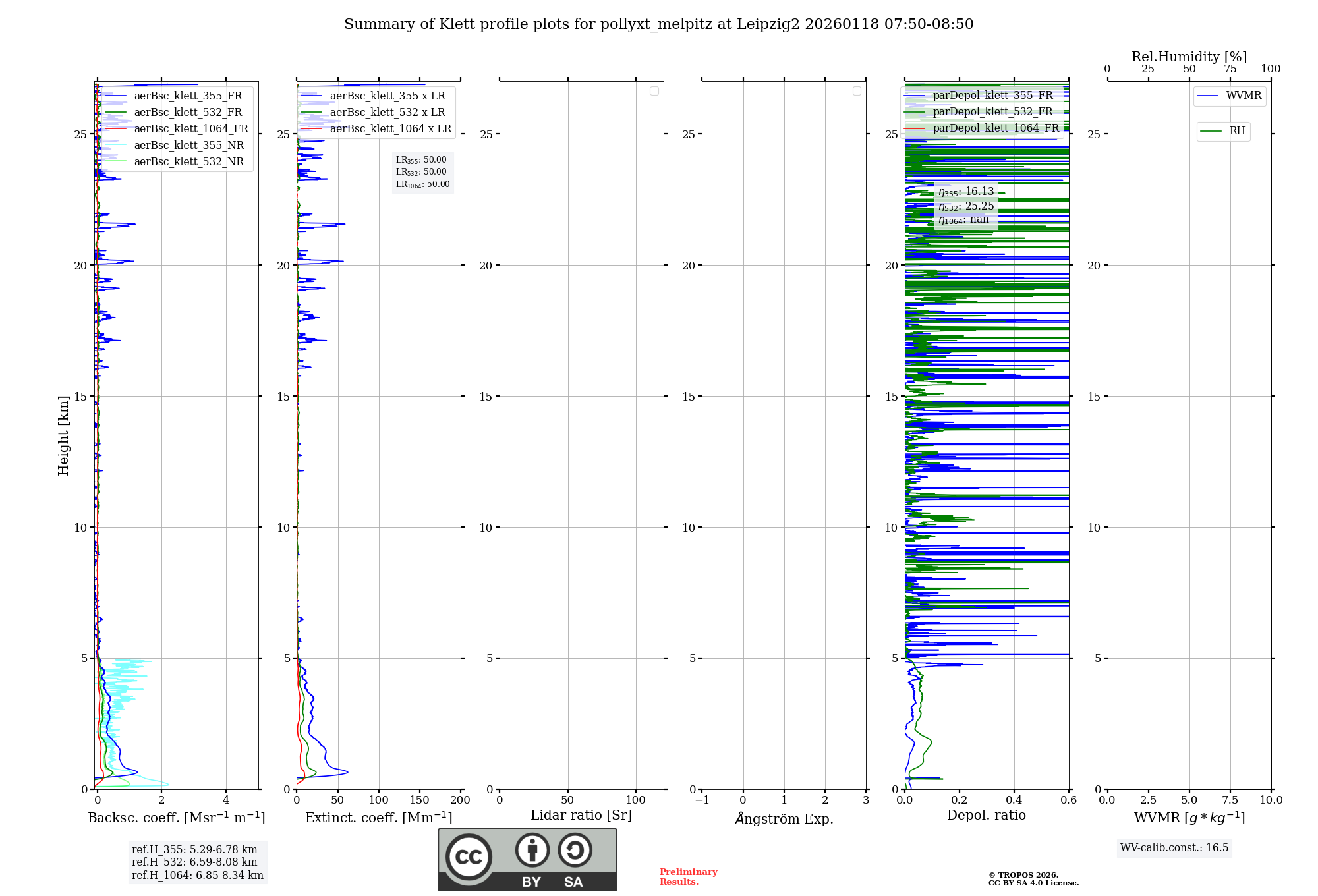Click the Preliminary Results red text
Viewport: 1318px width, 896px height.
pyautogui.click(x=688, y=876)
